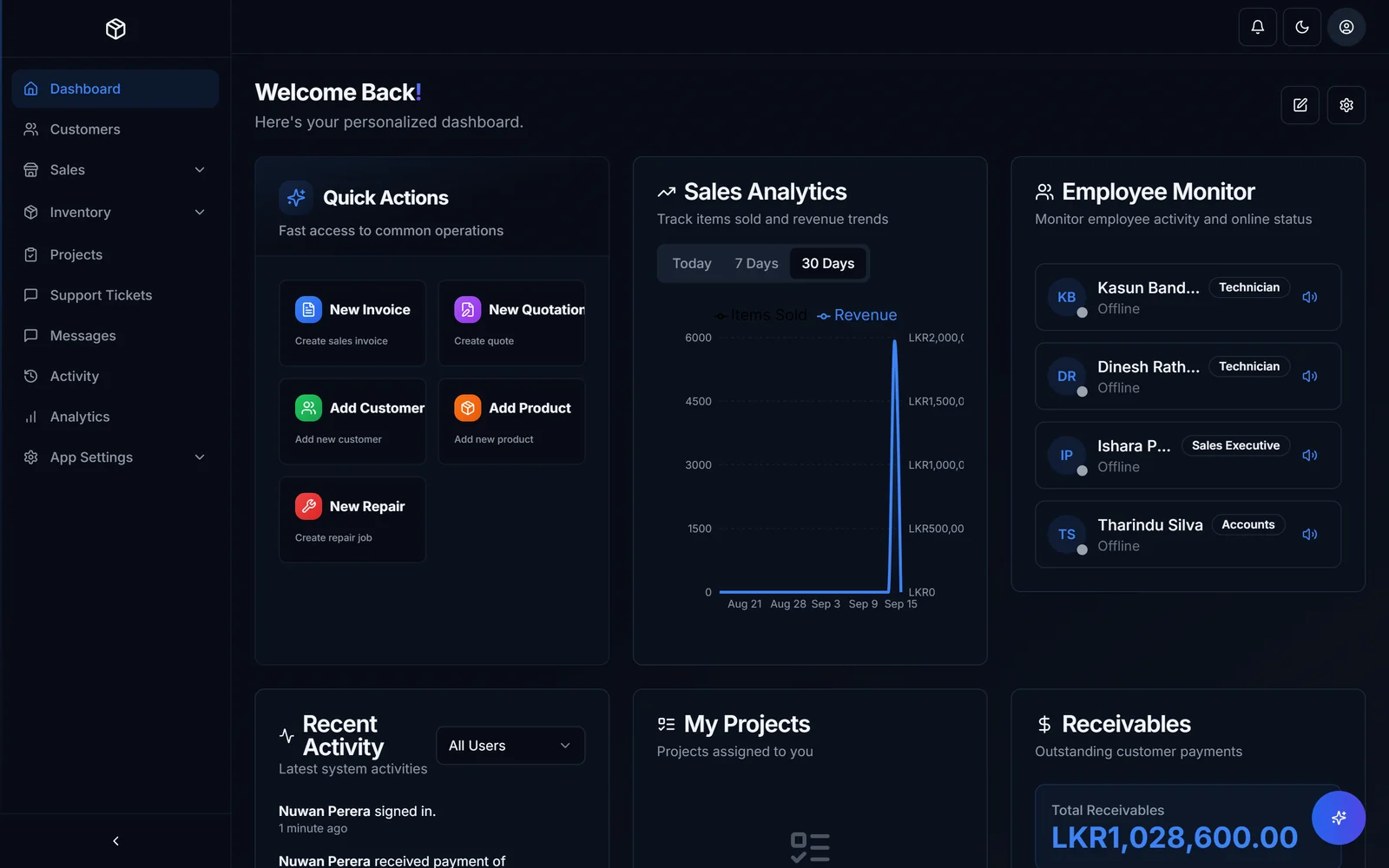Open the All Users dropdown
This screenshot has height=868, width=1389.
click(510, 746)
